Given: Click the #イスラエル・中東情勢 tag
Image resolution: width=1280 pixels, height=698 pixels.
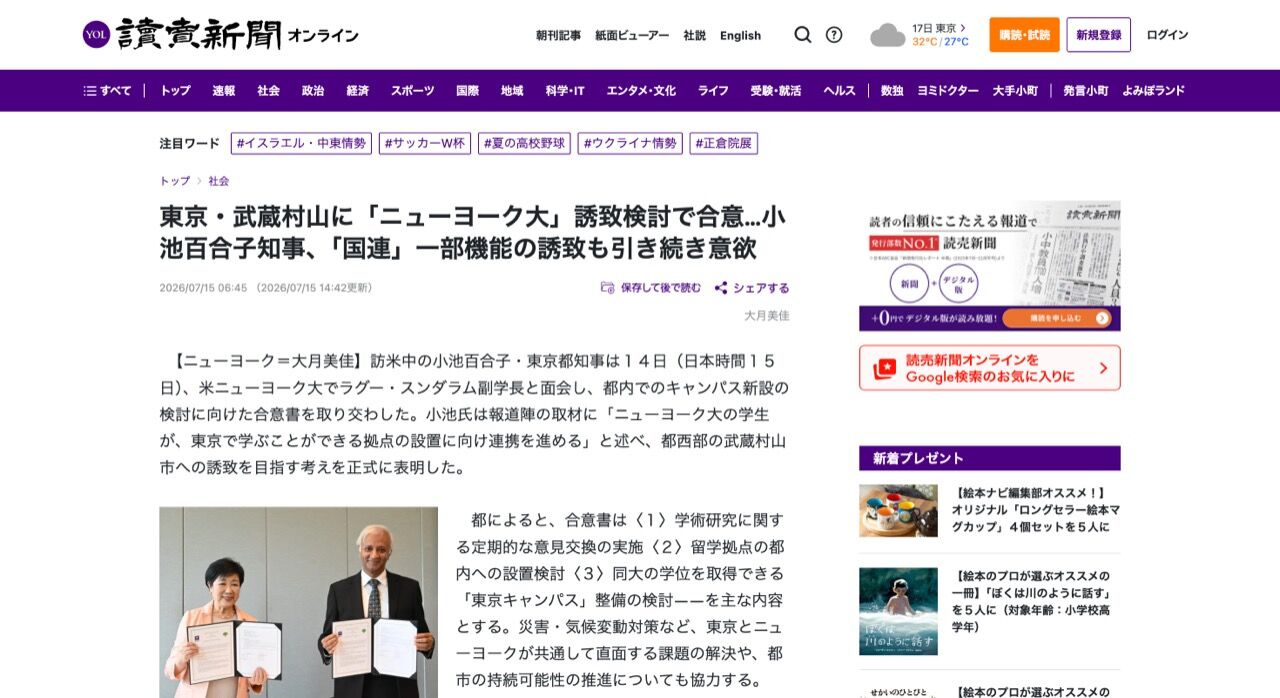Looking at the screenshot, I should pyautogui.click(x=301, y=143).
